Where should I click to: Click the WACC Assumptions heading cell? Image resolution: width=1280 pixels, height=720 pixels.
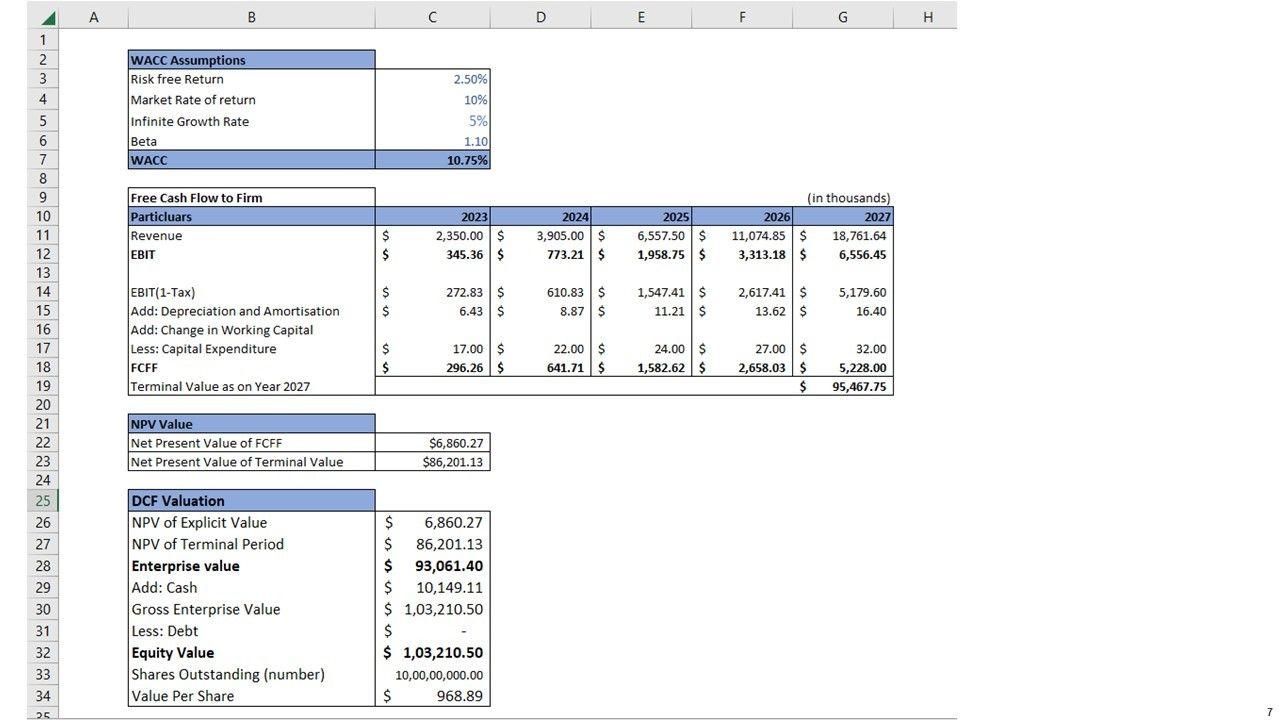tap(251, 60)
